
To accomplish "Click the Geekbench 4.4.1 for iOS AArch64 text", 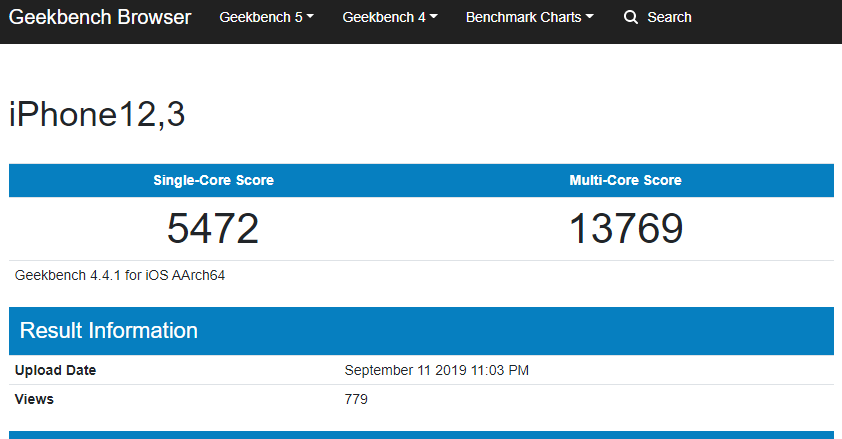I will [120, 275].
